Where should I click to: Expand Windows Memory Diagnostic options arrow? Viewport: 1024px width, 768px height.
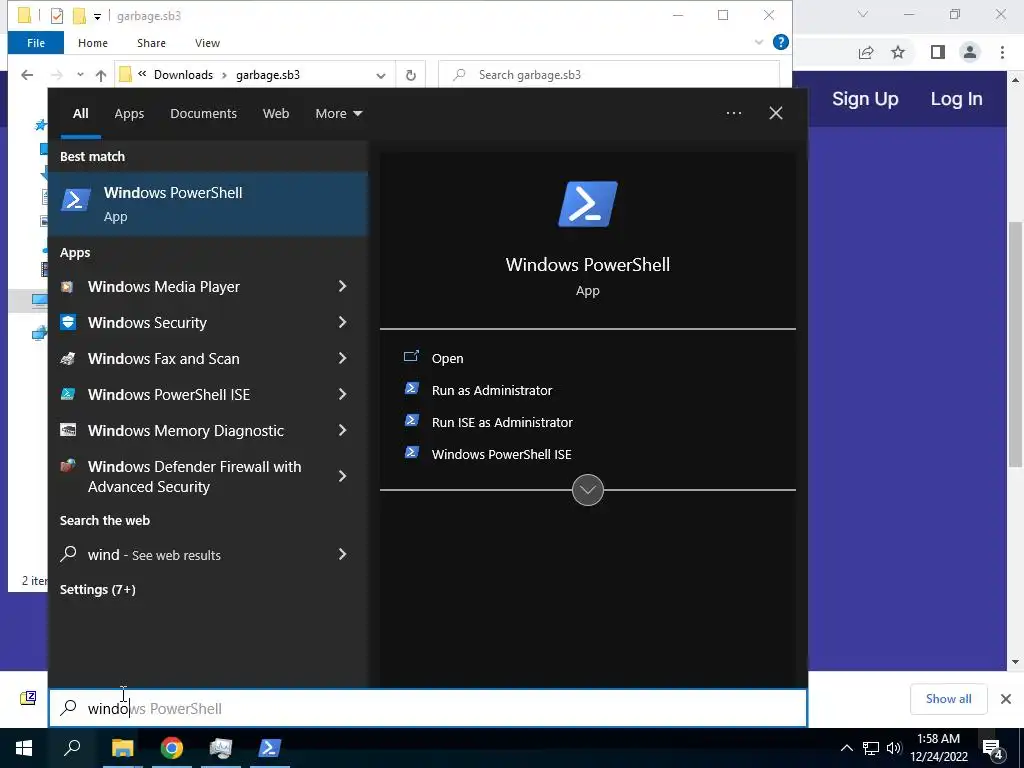click(x=342, y=430)
